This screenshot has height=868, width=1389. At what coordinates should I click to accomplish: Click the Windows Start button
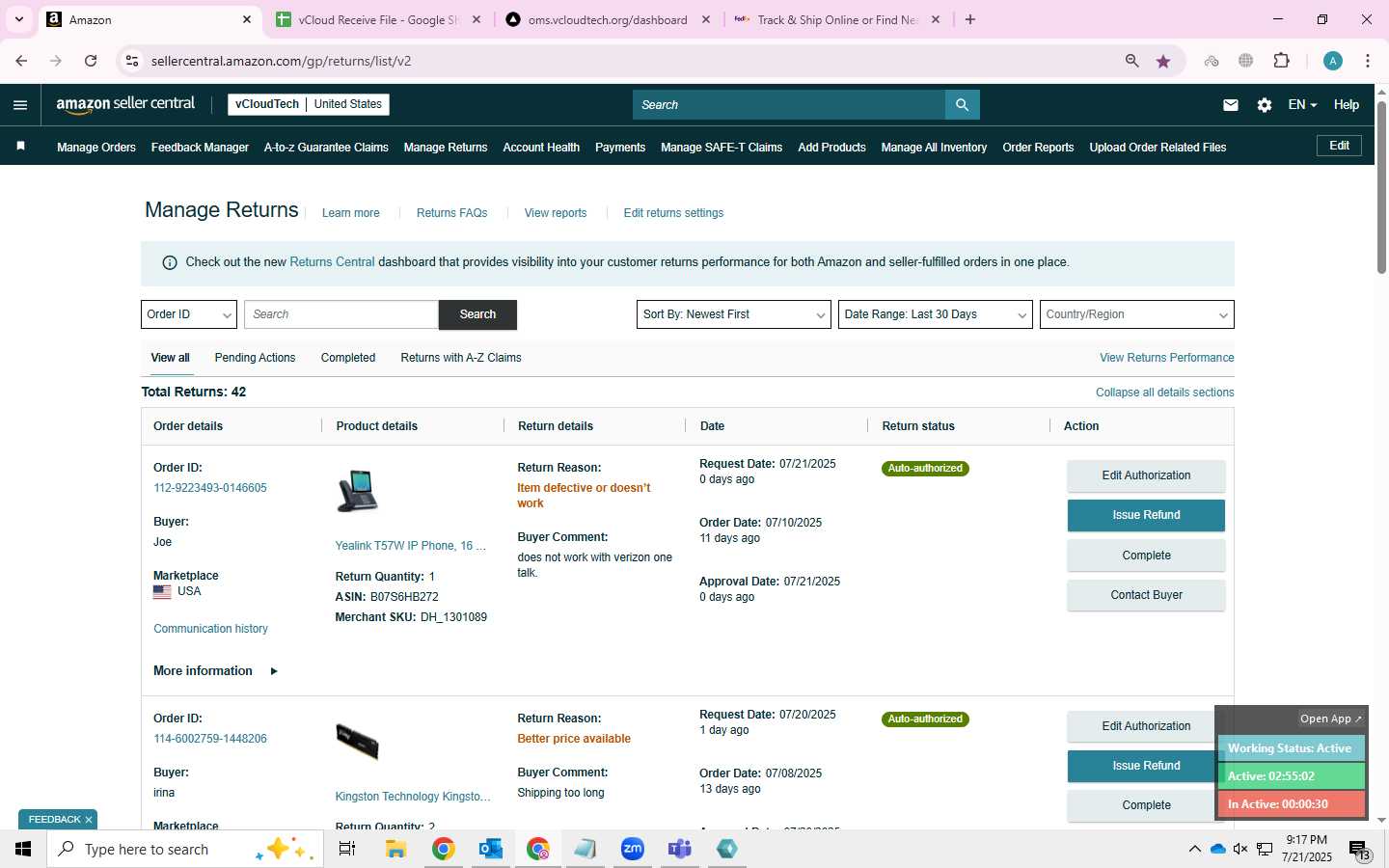tap(23, 849)
